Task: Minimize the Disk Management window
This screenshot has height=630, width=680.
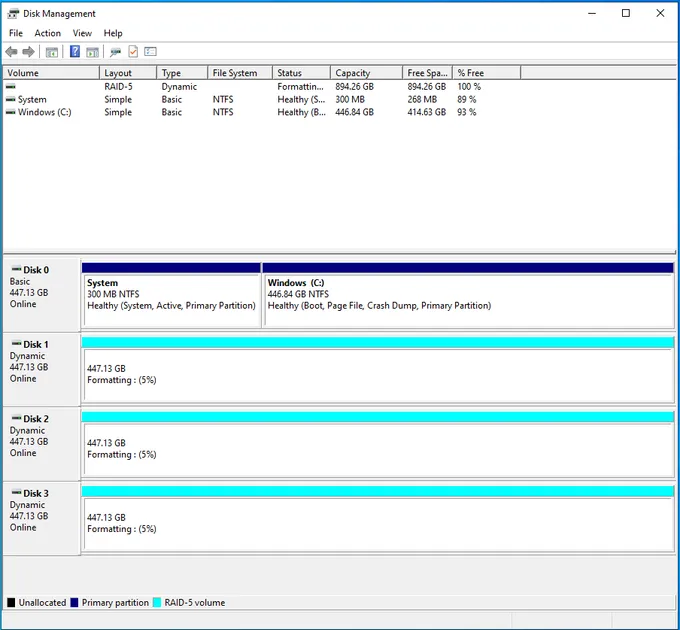Action: point(592,13)
